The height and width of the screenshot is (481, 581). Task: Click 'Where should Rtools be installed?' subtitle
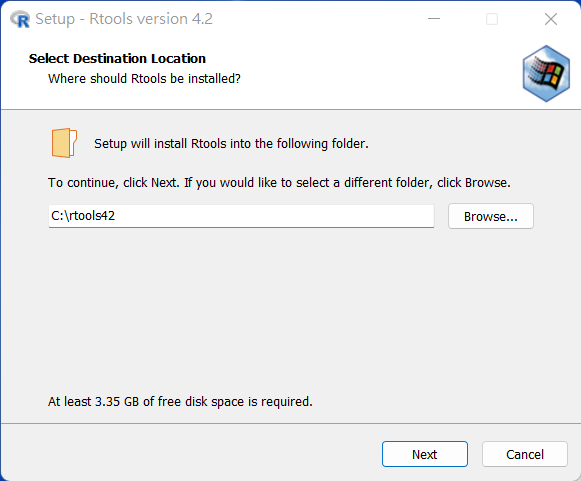tap(144, 79)
